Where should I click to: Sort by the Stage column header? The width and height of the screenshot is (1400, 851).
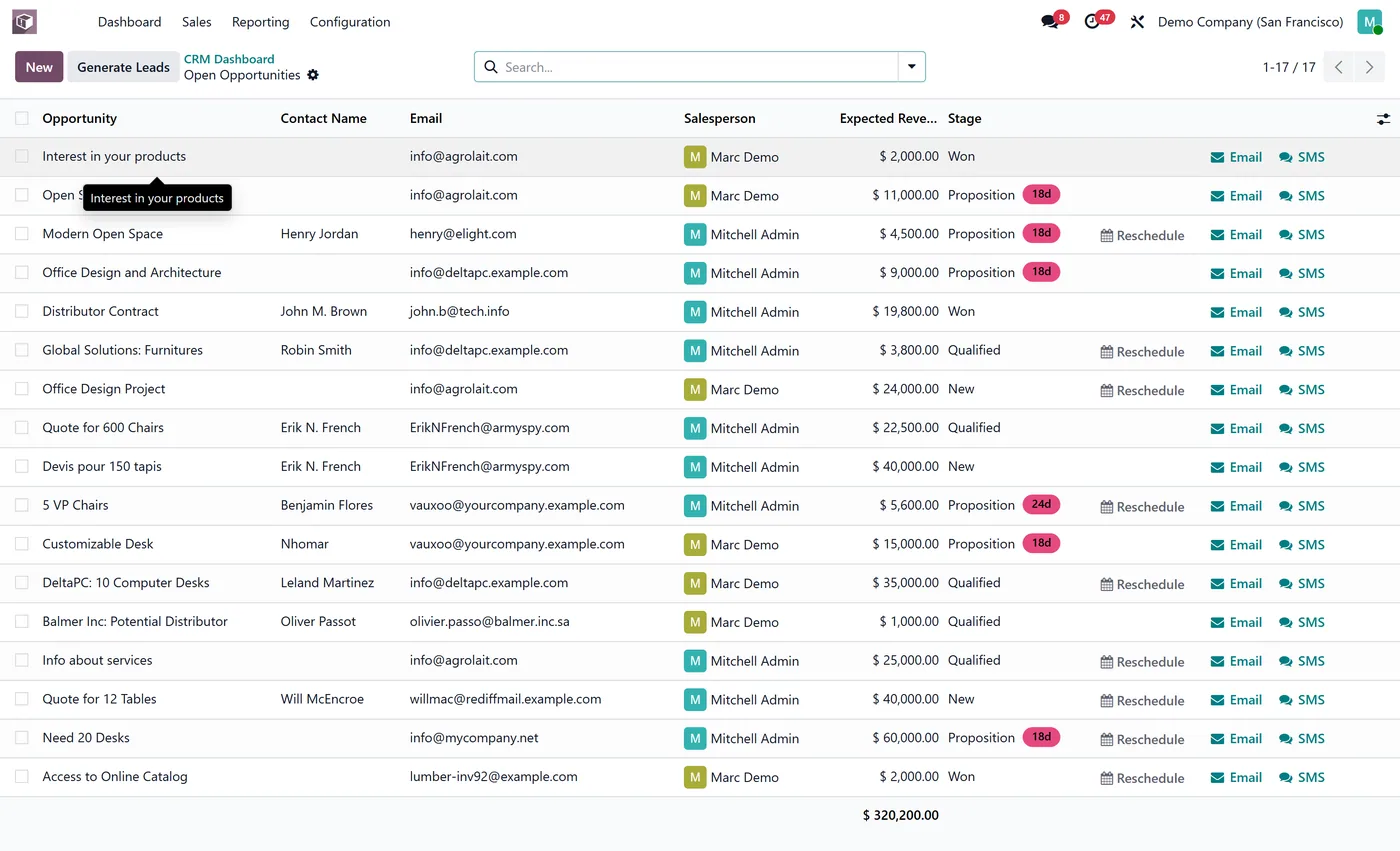(964, 118)
